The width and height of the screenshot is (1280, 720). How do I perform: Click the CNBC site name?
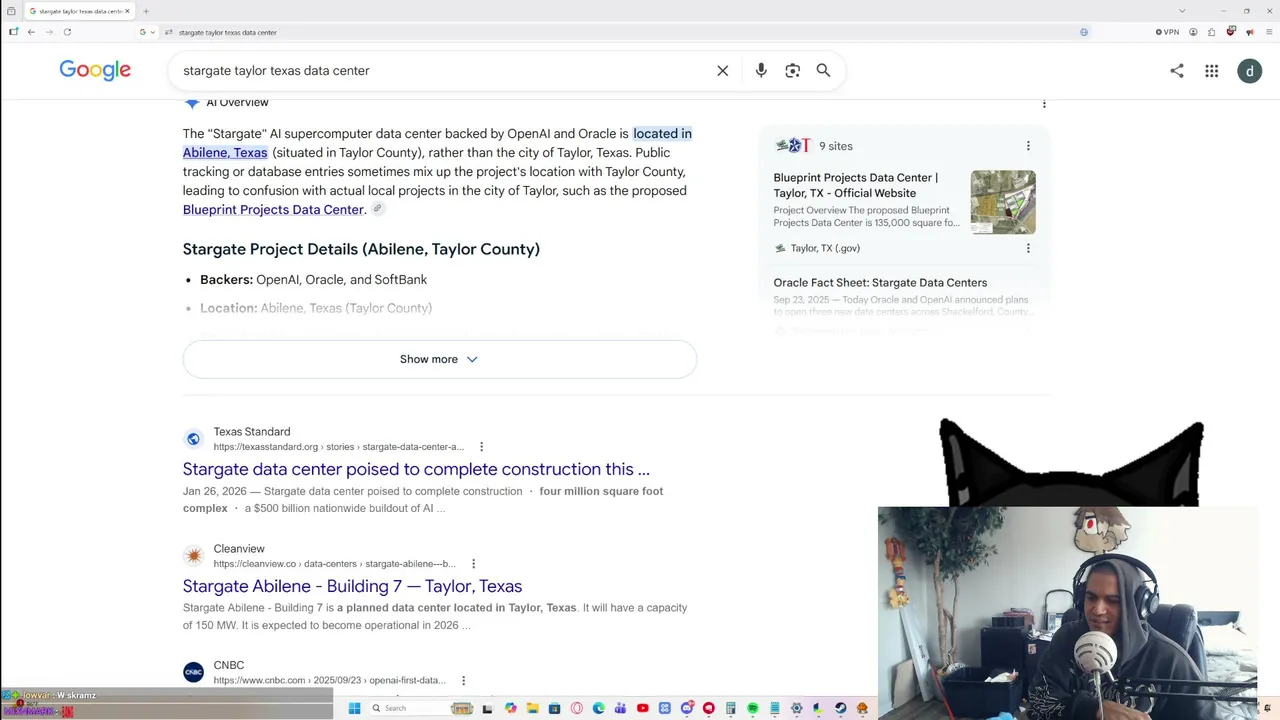point(229,665)
